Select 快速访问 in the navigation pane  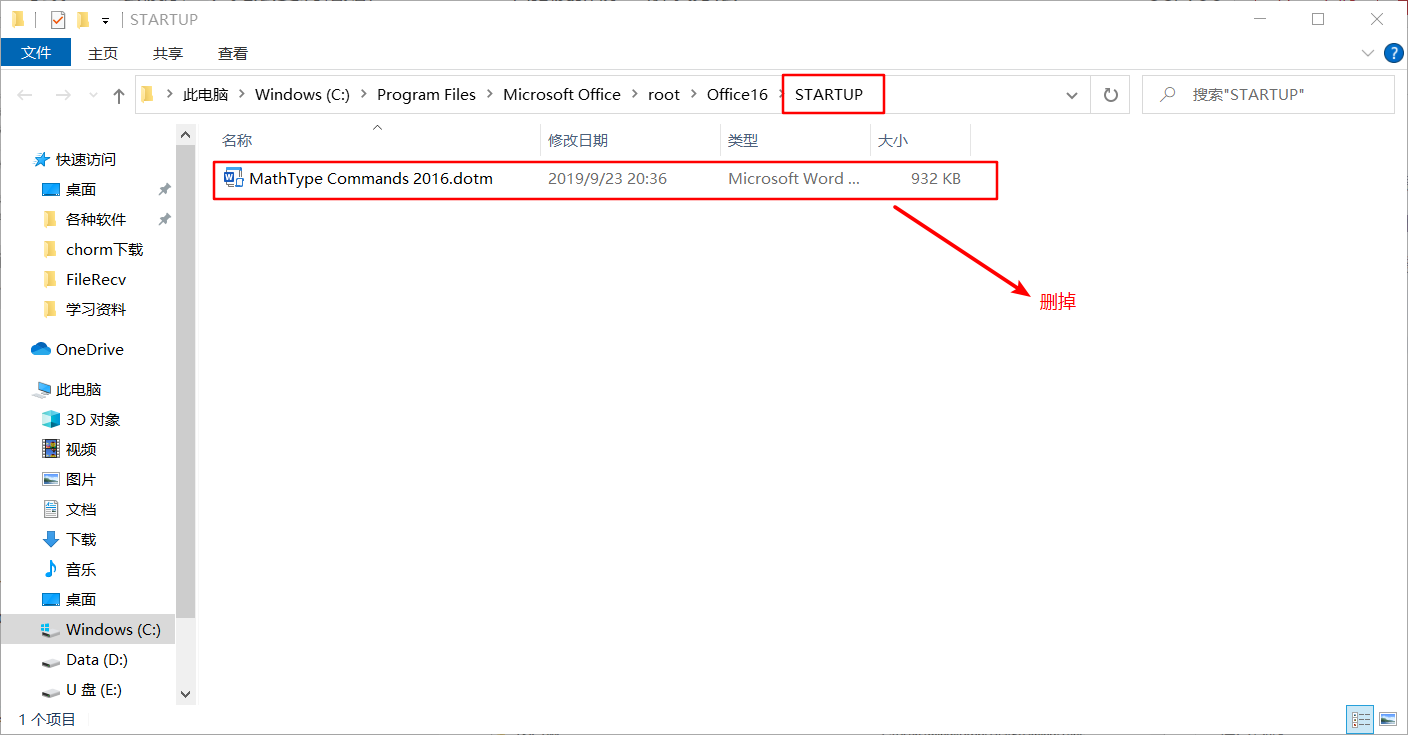[x=86, y=159]
